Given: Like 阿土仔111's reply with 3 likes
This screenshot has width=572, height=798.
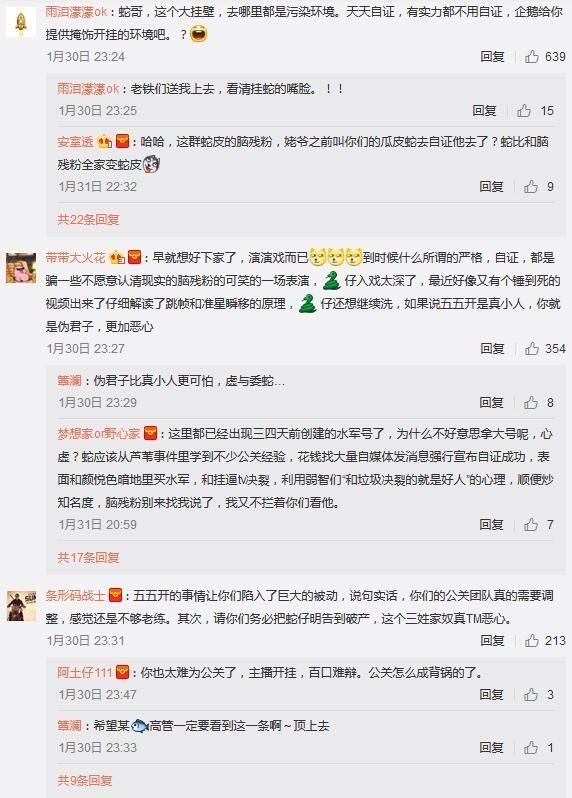Looking at the screenshot, I should point(531,694).
